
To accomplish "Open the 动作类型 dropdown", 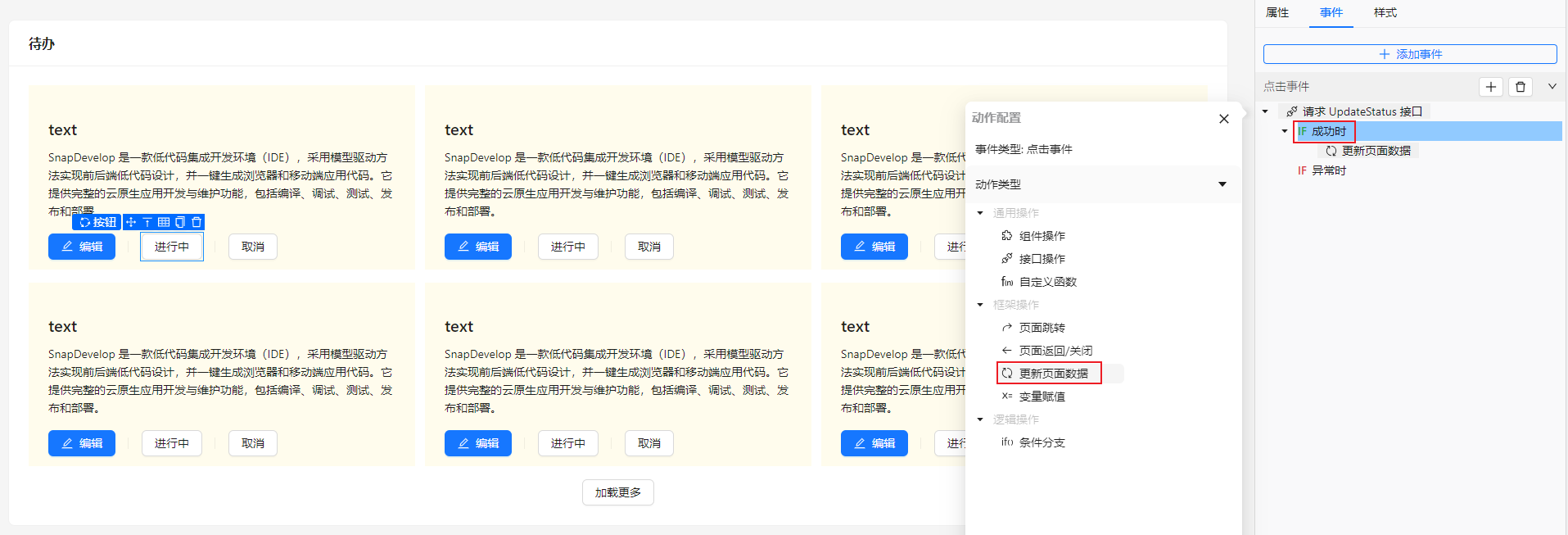I will click(x=1222, y=184).
